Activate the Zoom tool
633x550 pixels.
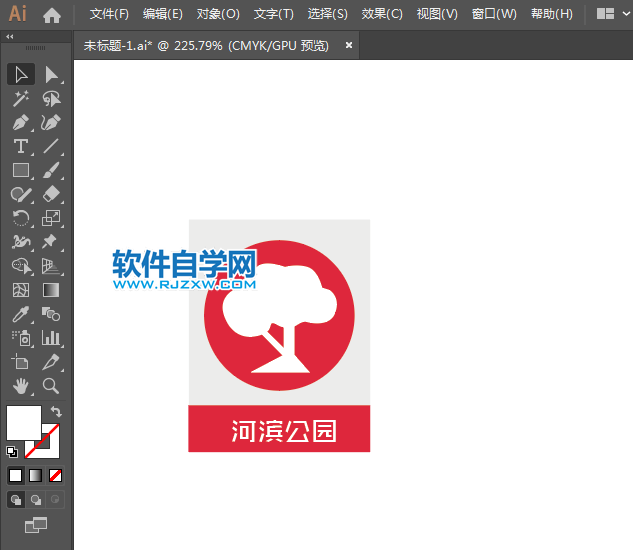click(x=51, y=386)
